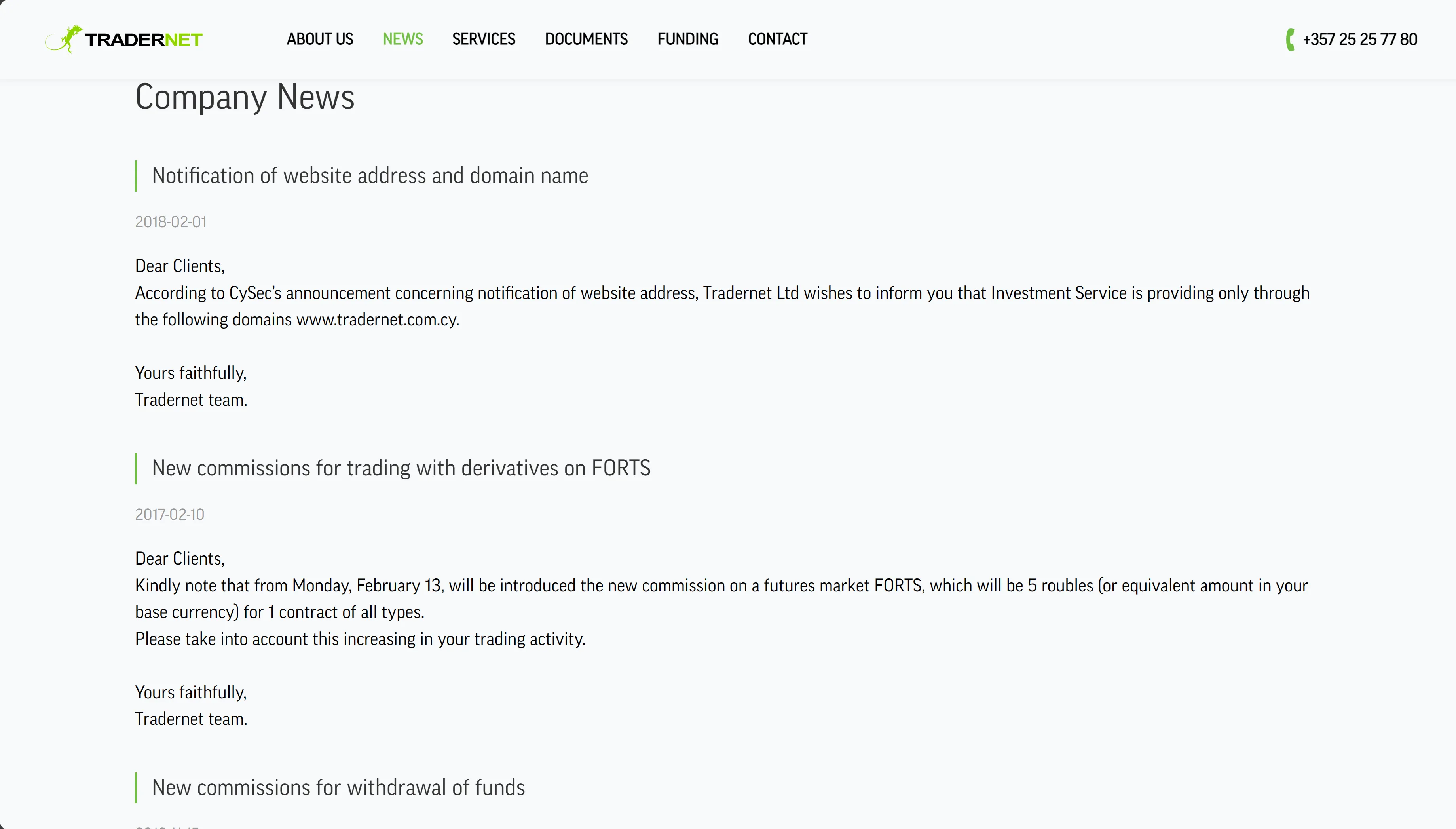Open the FORTS derivatives commissions headline
This screenshot has height=829, width=1456.
401,469
